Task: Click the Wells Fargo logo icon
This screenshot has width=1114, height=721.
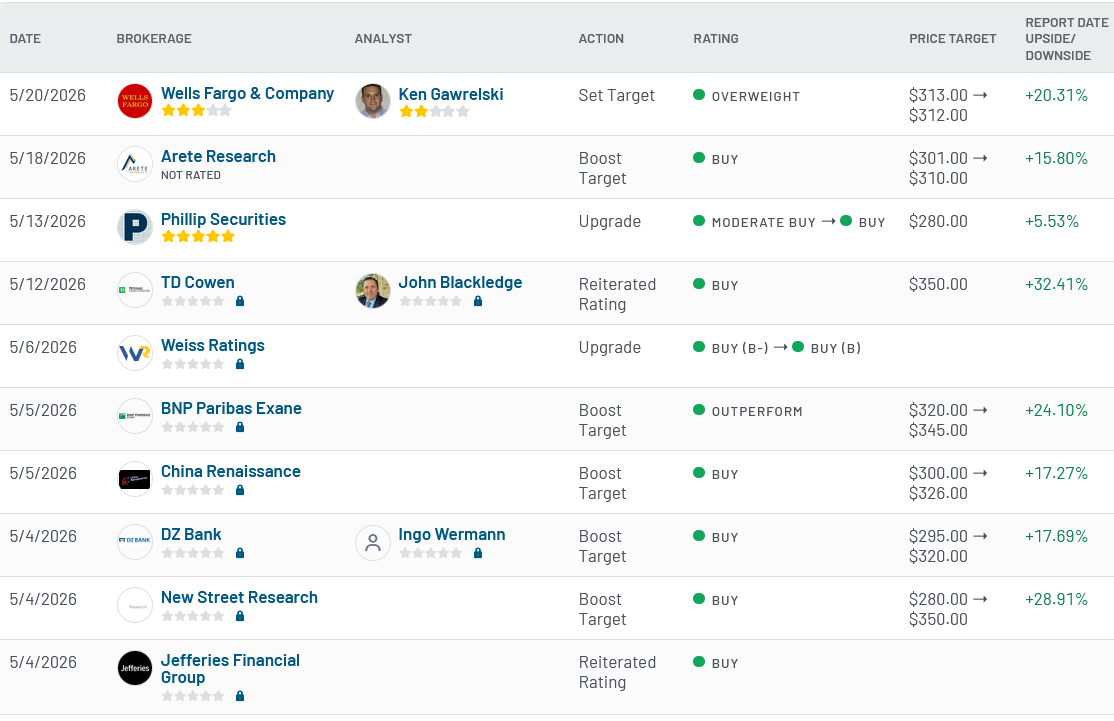Action: click(x=135, y=101)
